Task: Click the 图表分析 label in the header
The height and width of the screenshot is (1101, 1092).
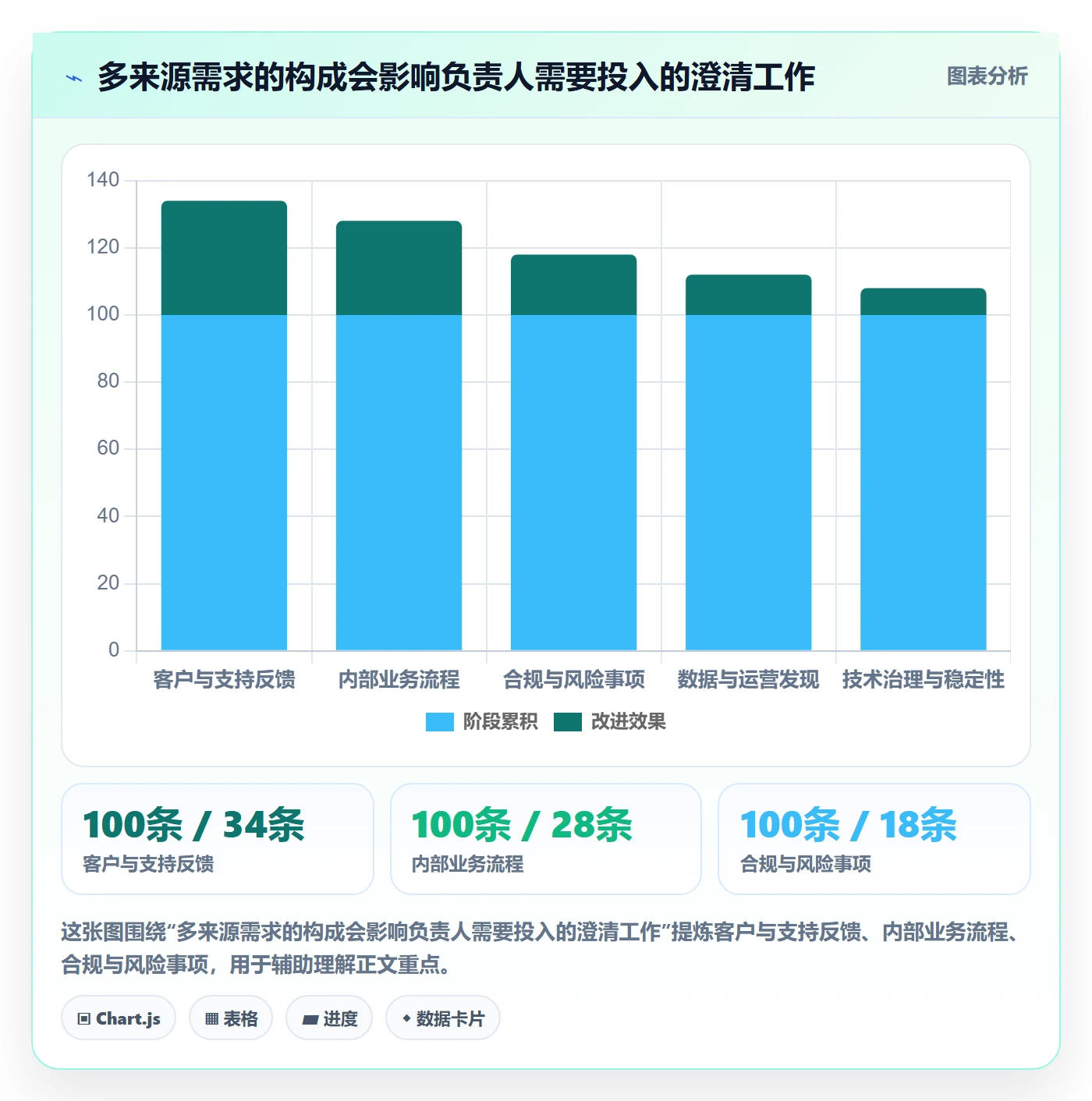Action: pyautogui.click(x=987, y=76)
